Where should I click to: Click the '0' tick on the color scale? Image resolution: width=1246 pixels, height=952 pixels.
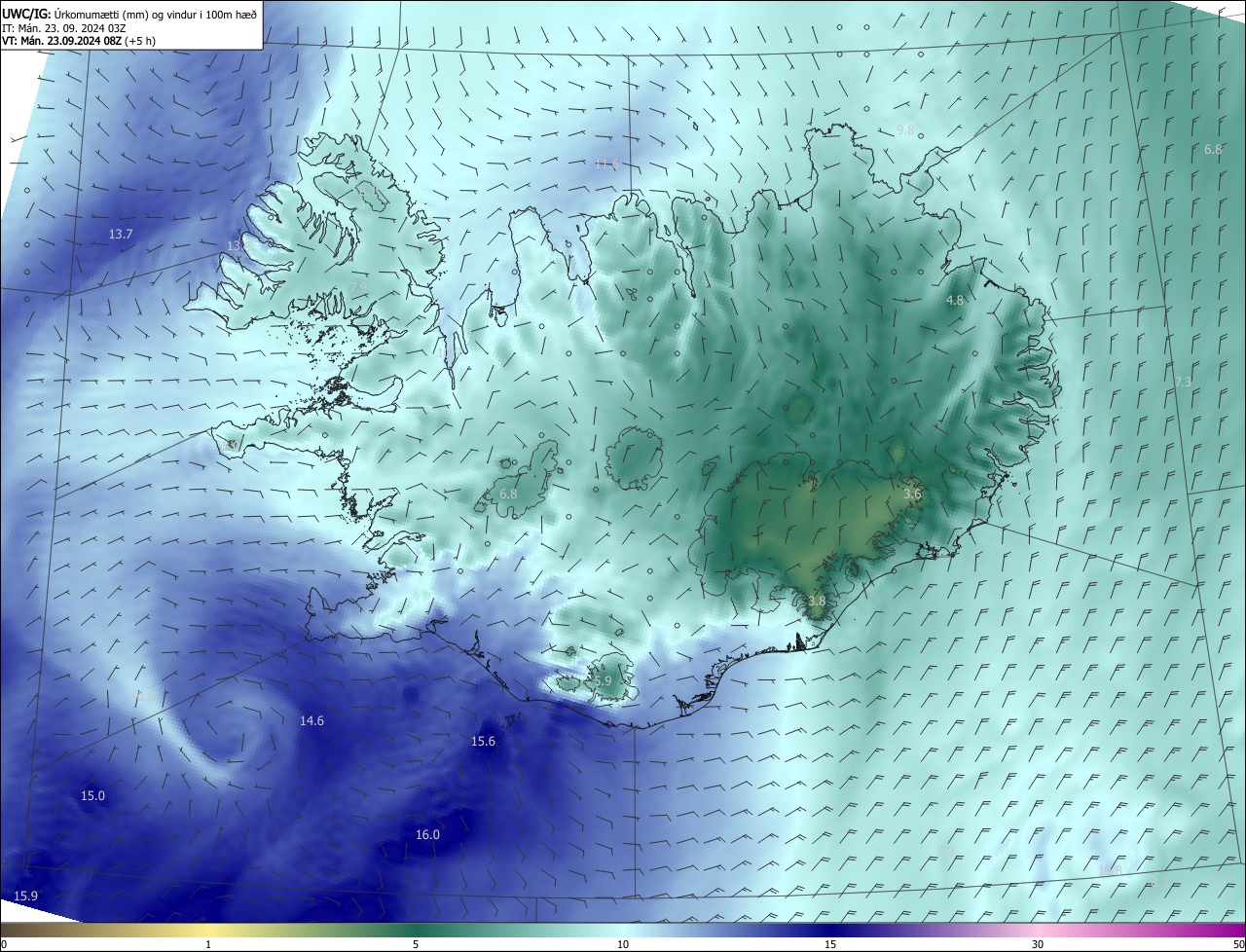tap(3, 944)
